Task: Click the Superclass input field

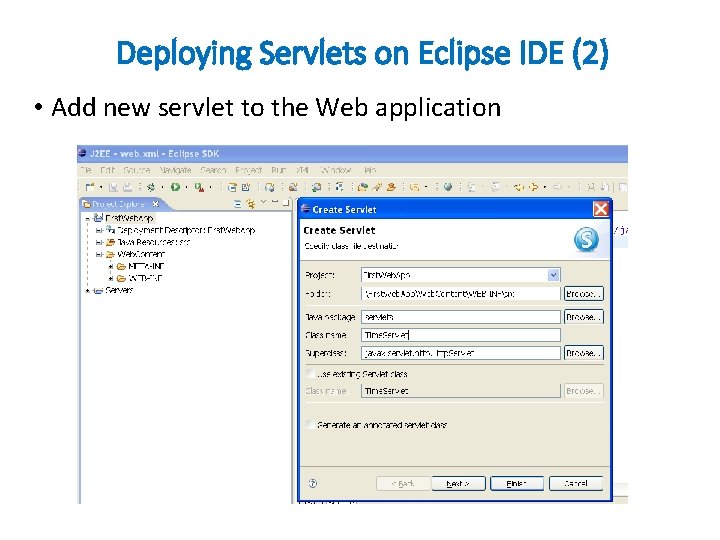Action: 461,353
